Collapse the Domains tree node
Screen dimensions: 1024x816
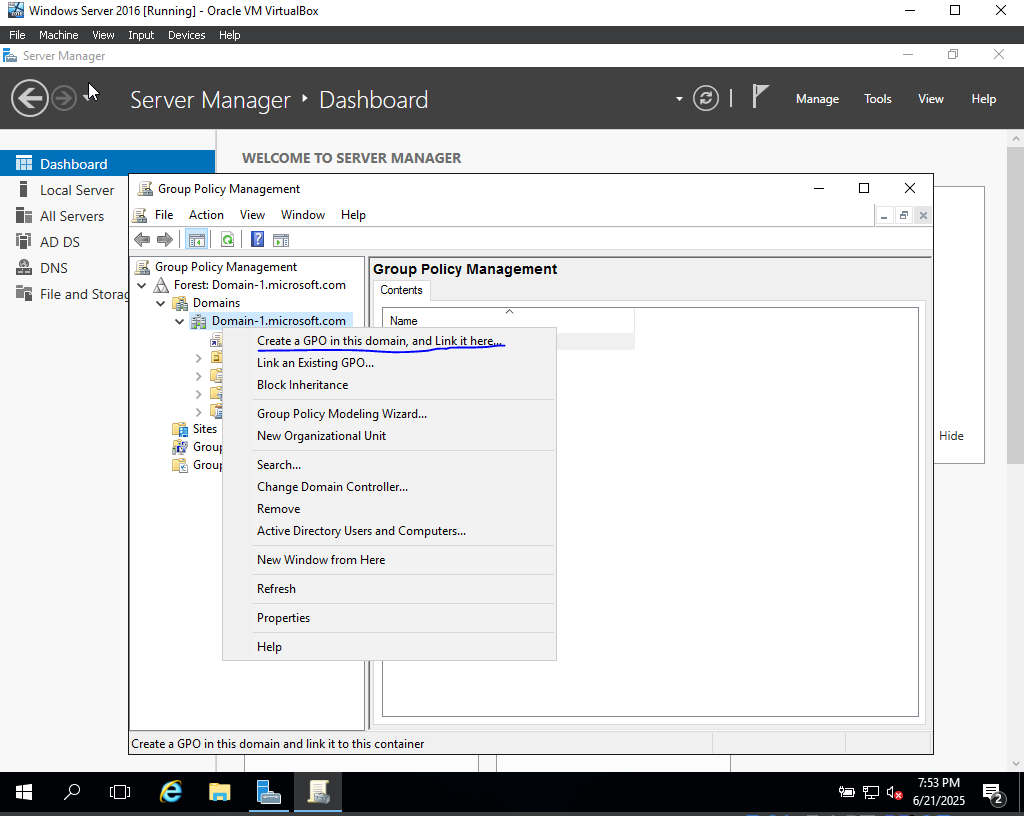click(161, 304)
